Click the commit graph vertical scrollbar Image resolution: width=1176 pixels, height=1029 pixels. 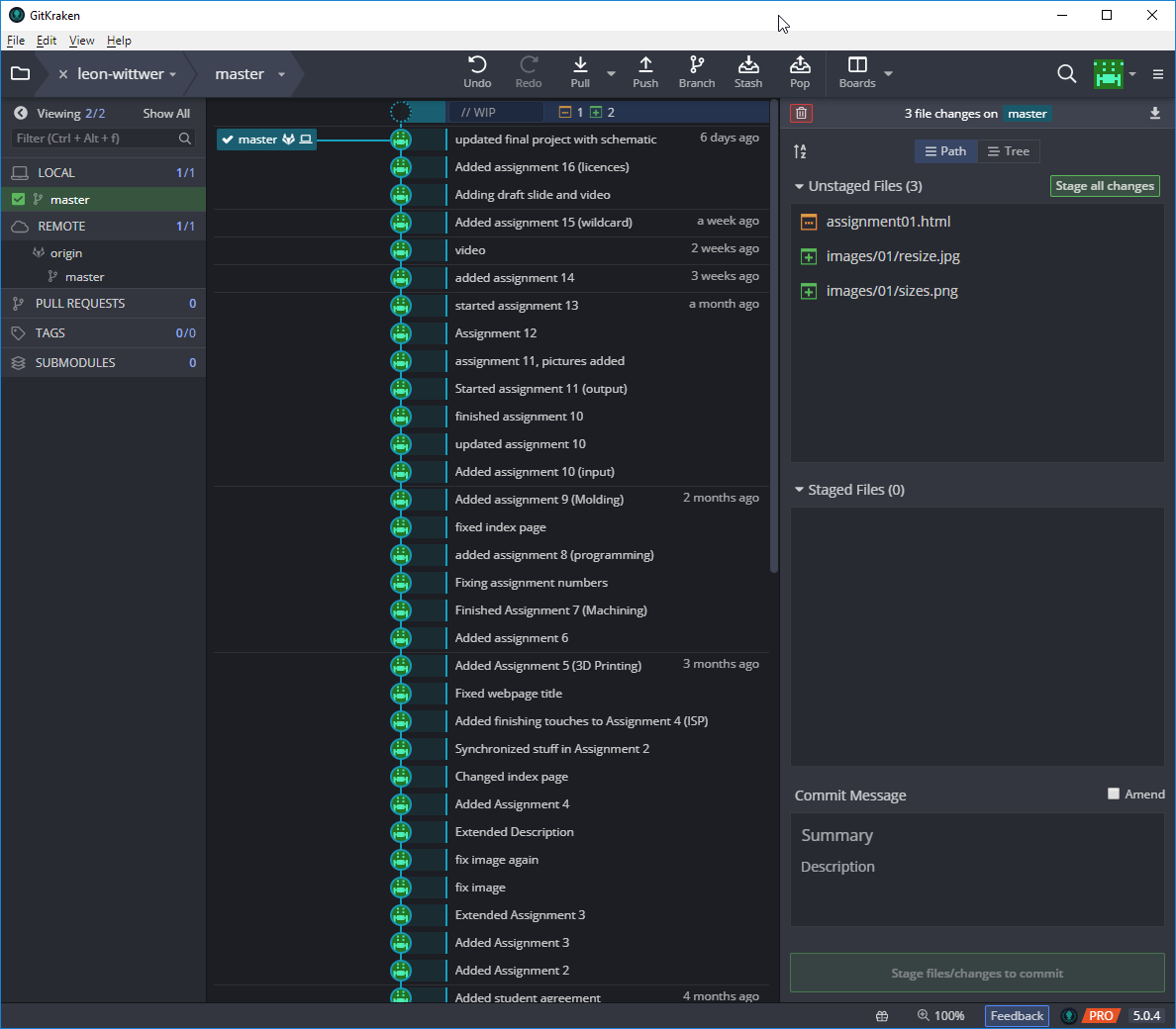(x=774, y=337)
